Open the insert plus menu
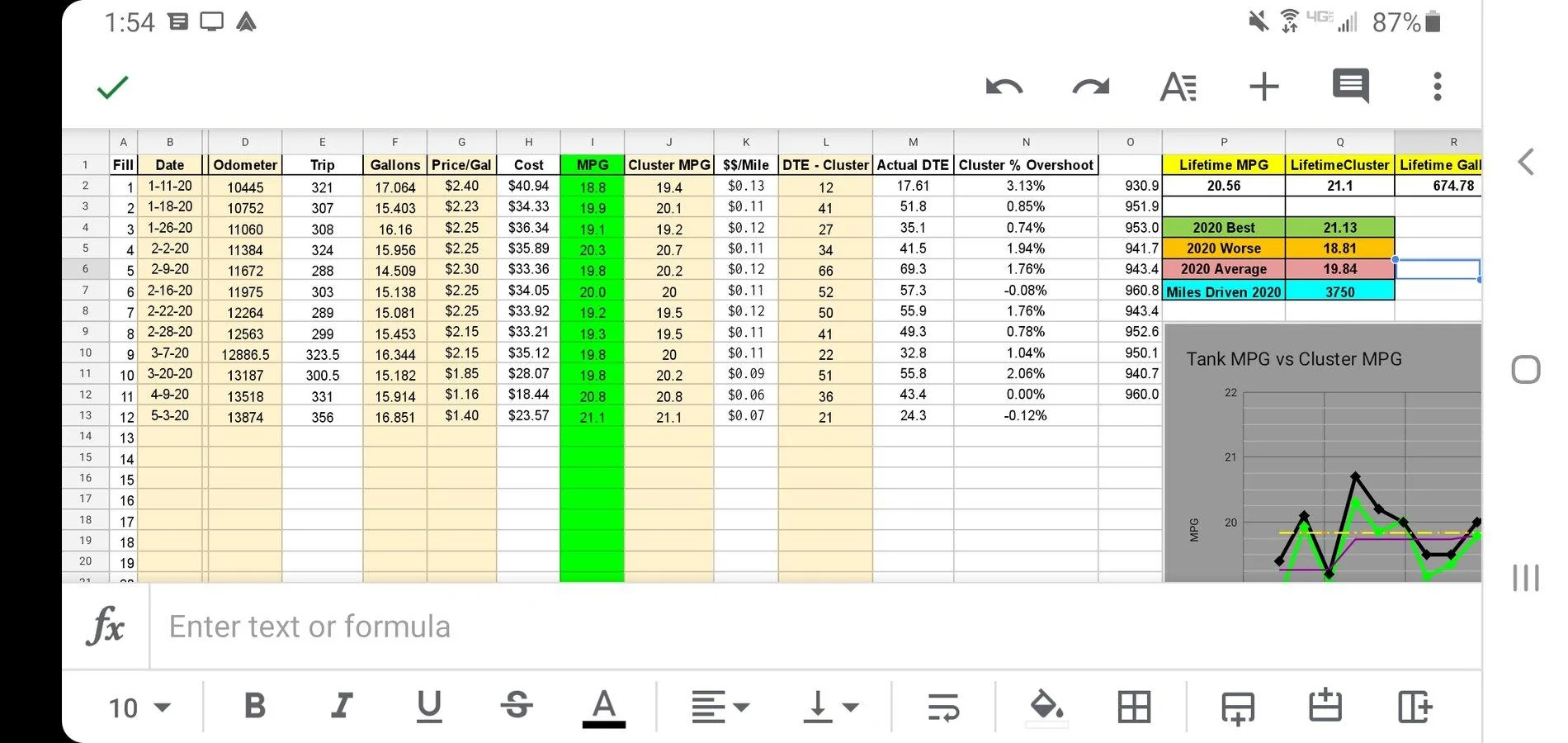 1263,87
